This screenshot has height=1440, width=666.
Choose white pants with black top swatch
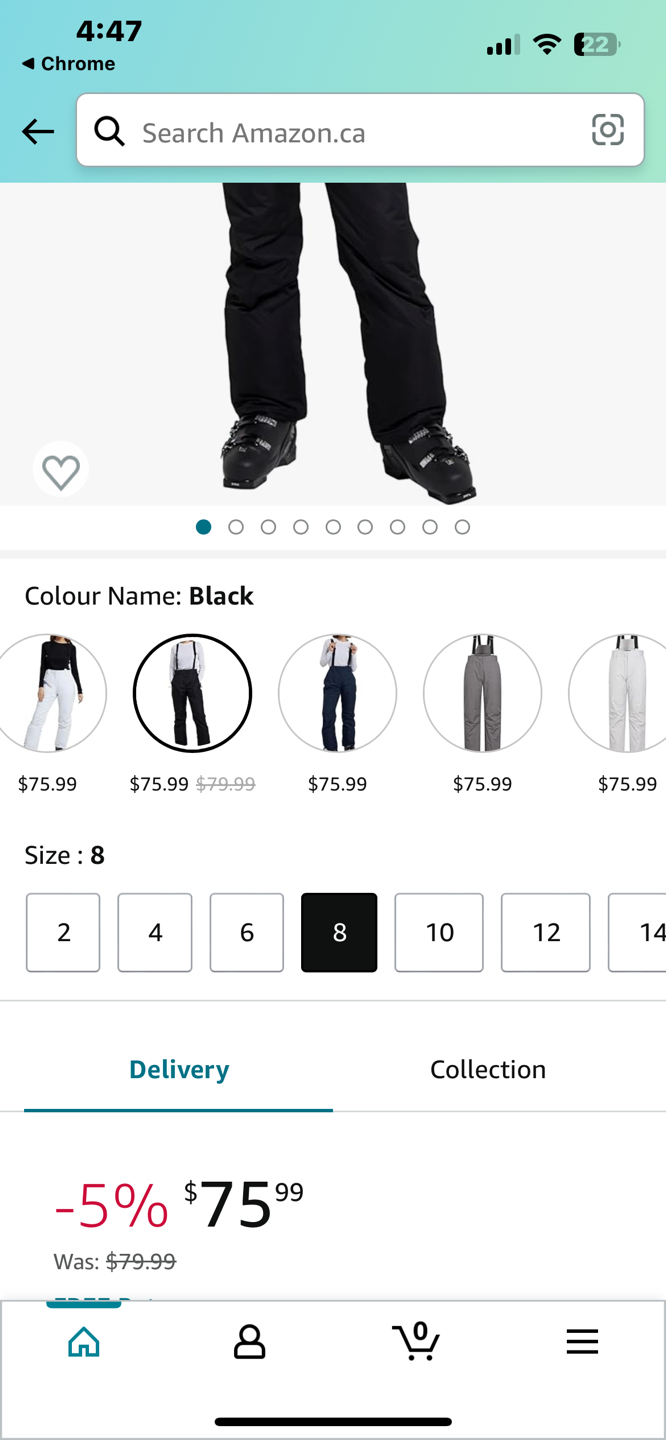pos(50,693)
